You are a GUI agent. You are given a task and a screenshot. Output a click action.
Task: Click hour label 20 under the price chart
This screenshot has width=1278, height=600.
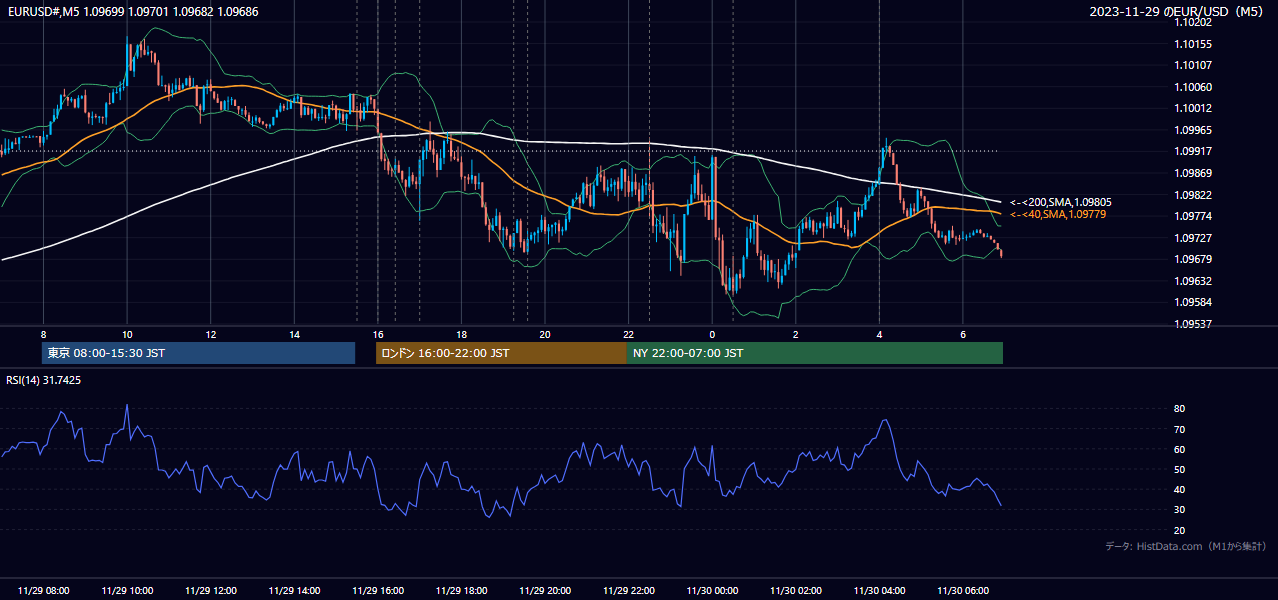(x=545, y=334)
